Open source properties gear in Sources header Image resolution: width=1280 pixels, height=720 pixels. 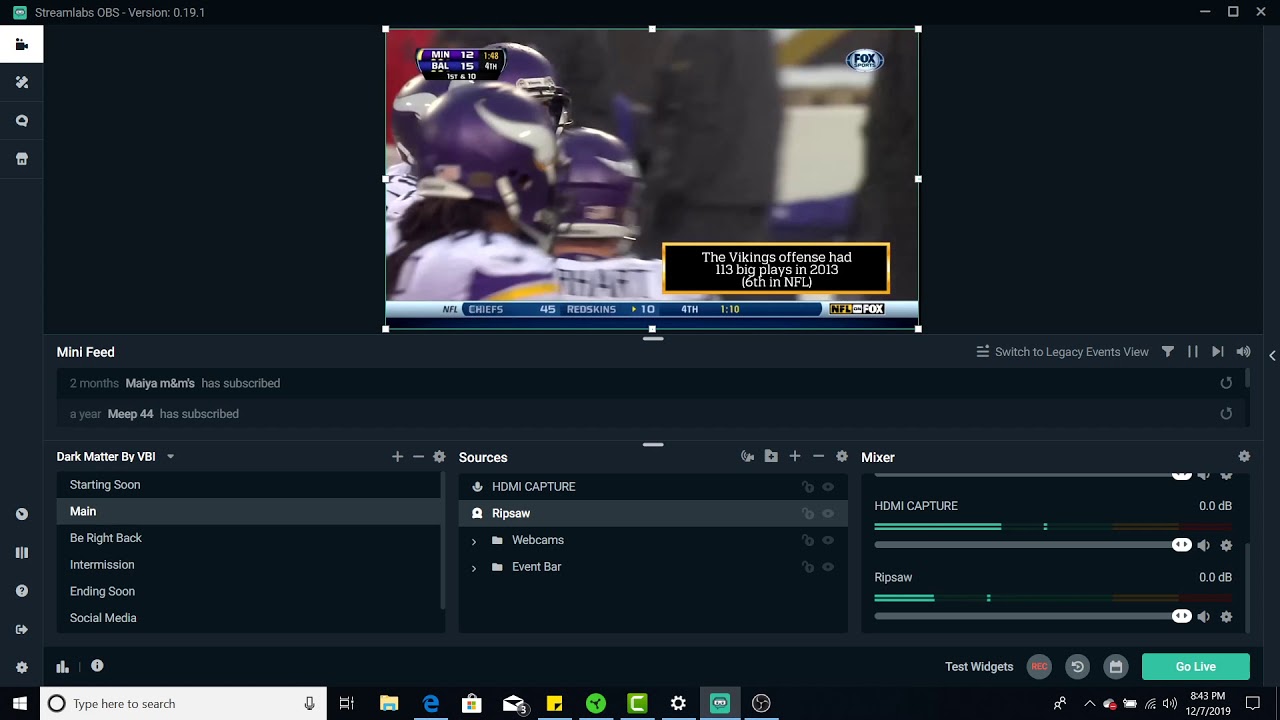pyautogui.click(x=842, y=457)
